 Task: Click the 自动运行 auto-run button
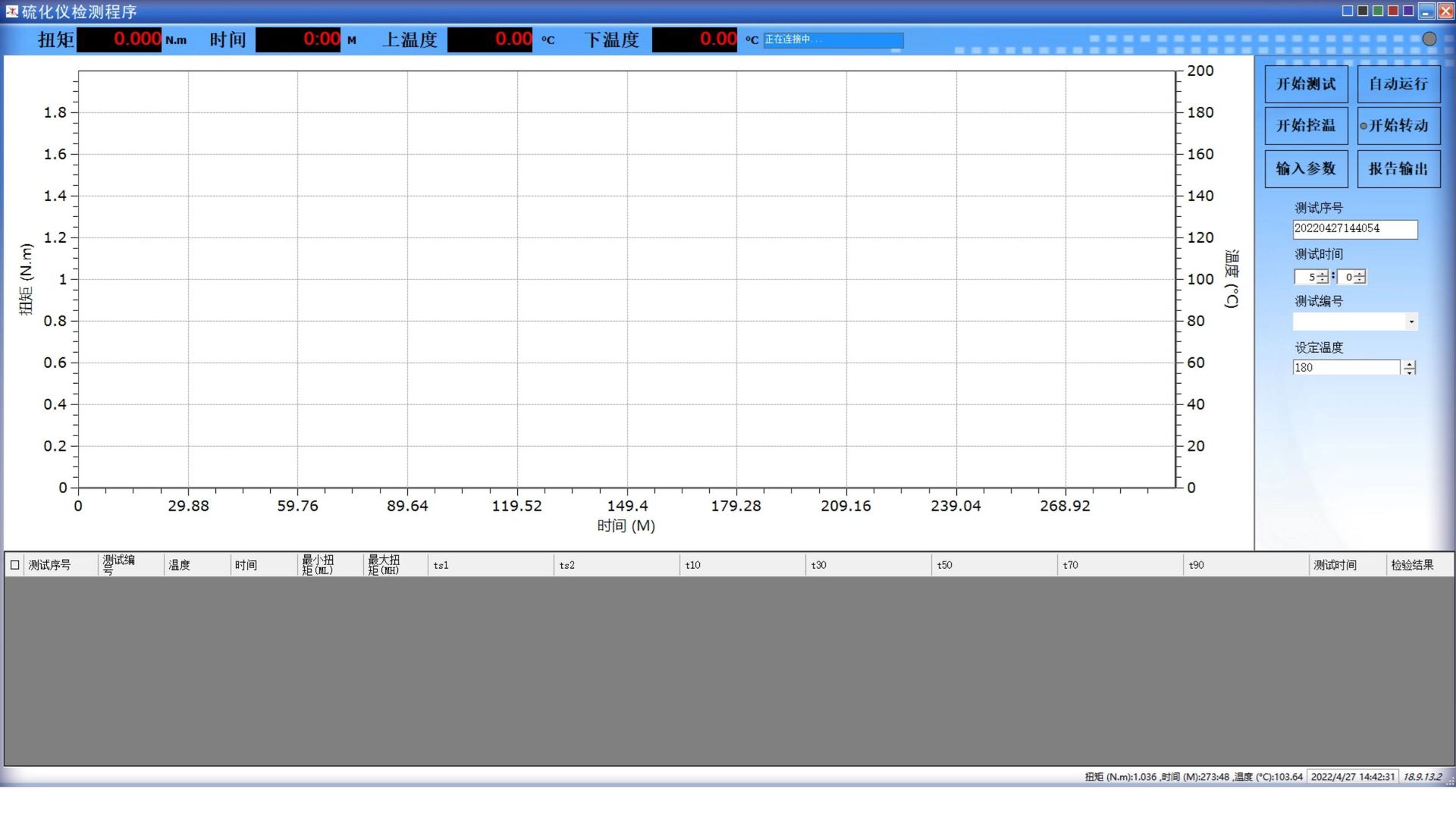[1398, 84]
